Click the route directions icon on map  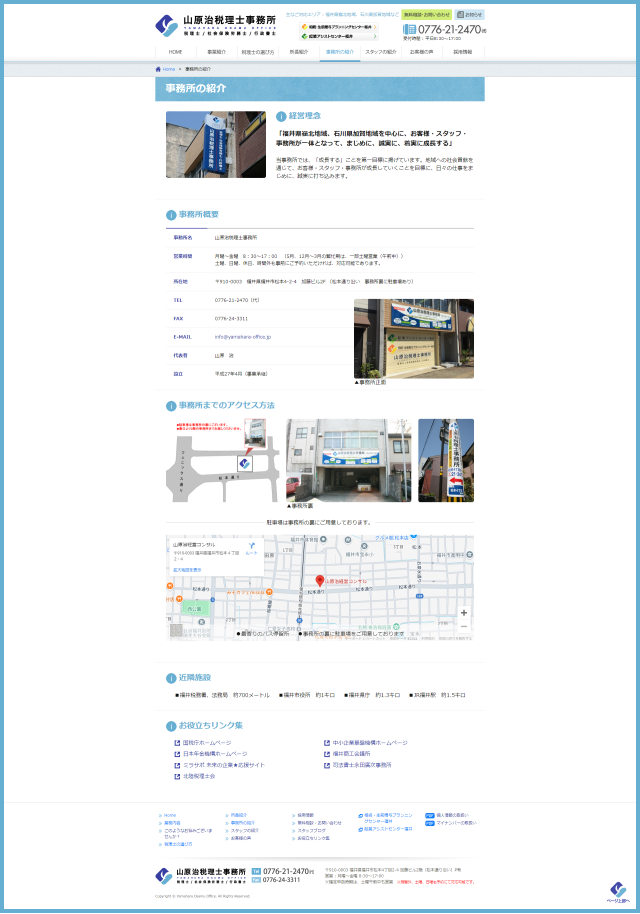pos(251,546)
